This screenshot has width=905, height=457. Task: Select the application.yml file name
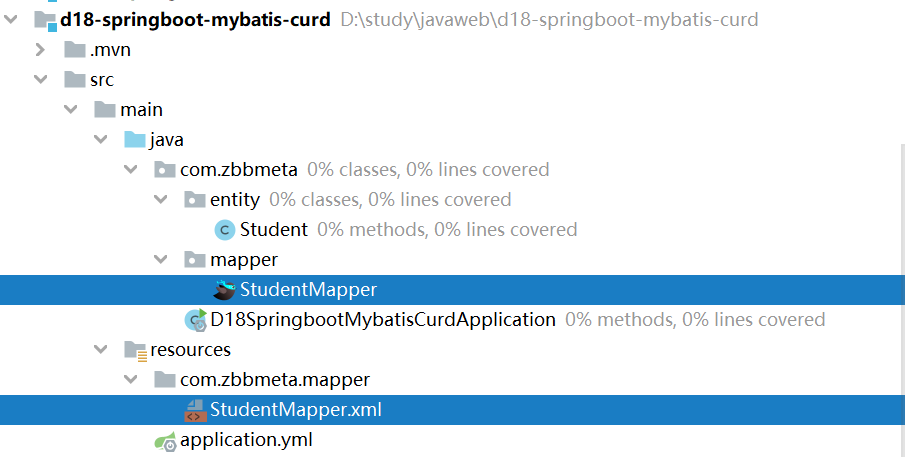248,440
